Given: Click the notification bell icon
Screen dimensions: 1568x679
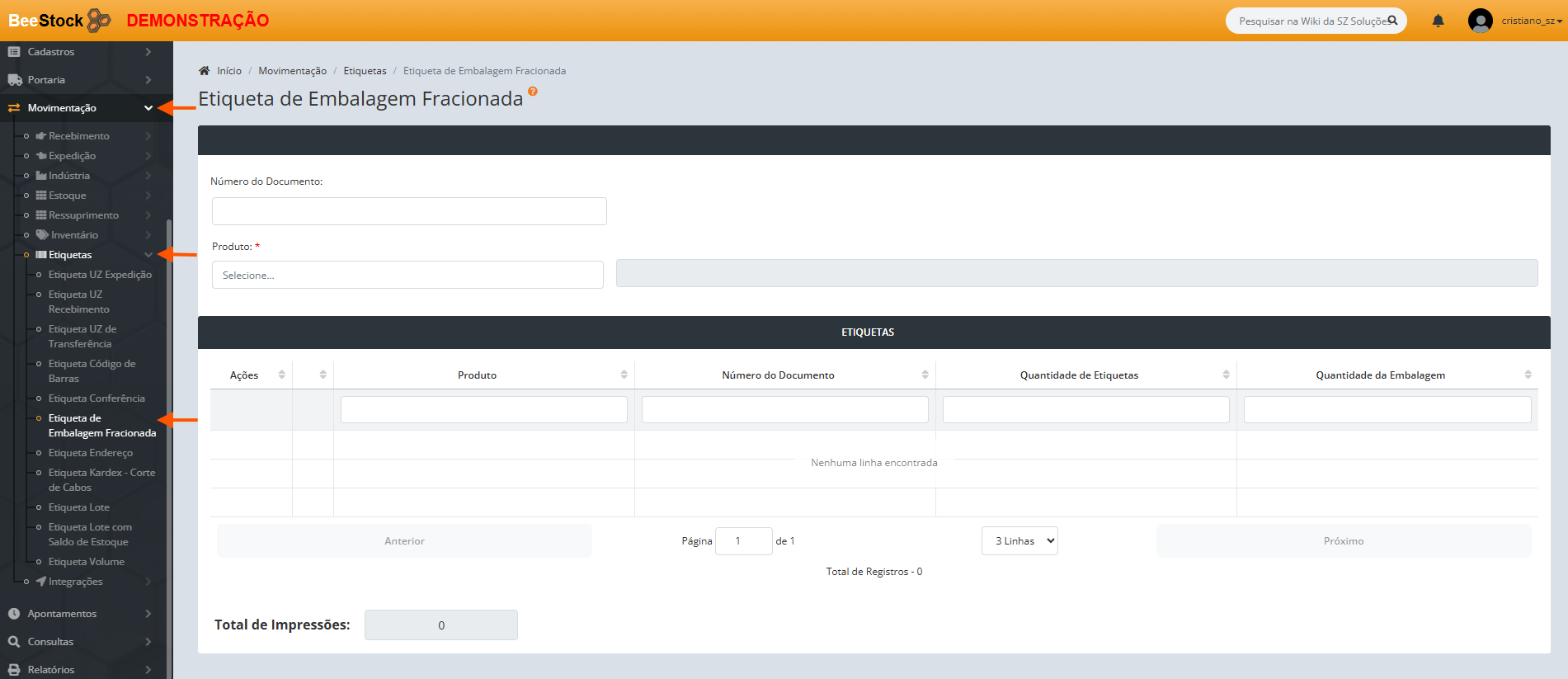Looking at the screenshot, I should (x=1438, y=21).
